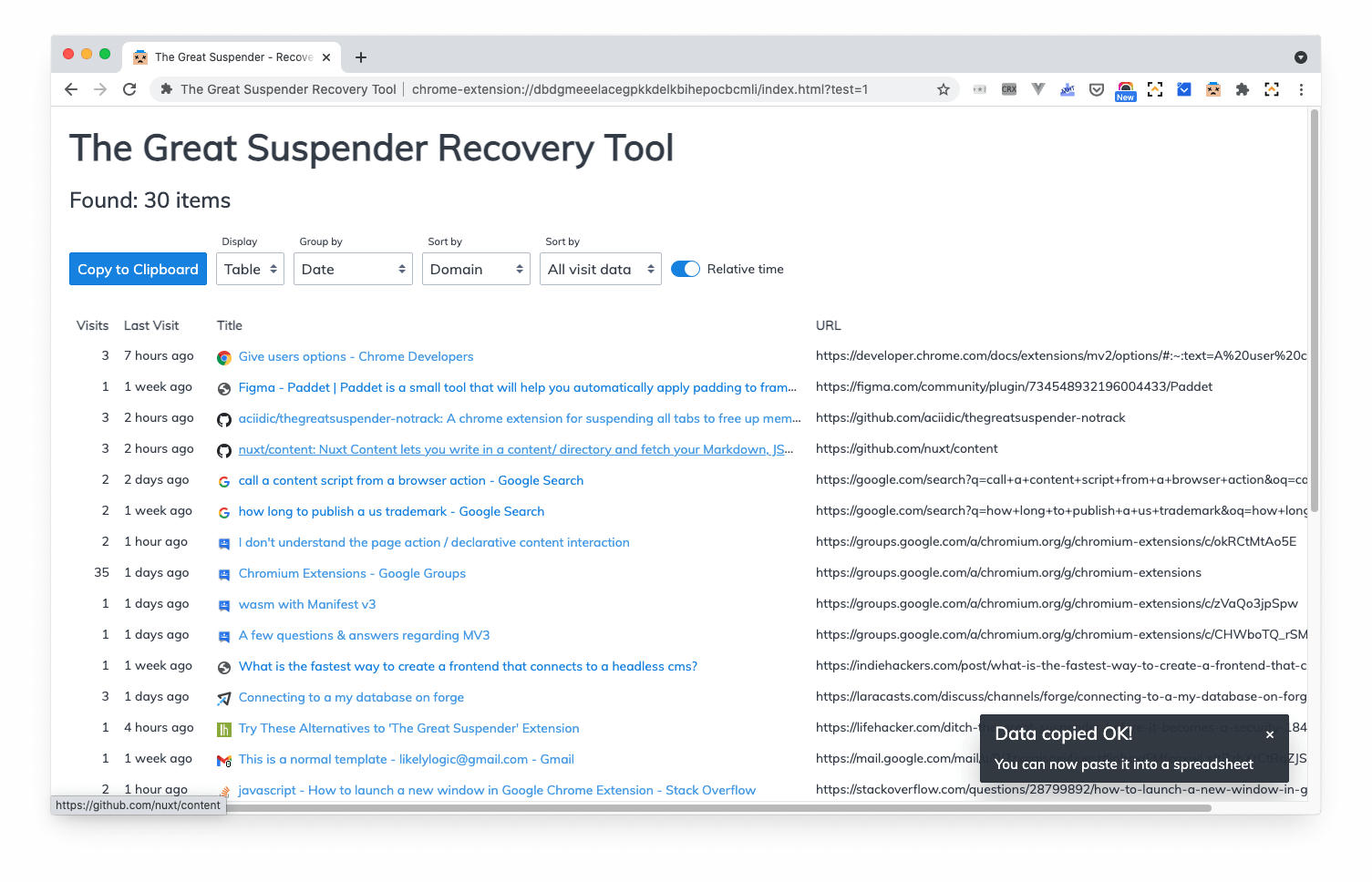Open the Display Table dropdown
1372x882 pixels.
point(250,269)
